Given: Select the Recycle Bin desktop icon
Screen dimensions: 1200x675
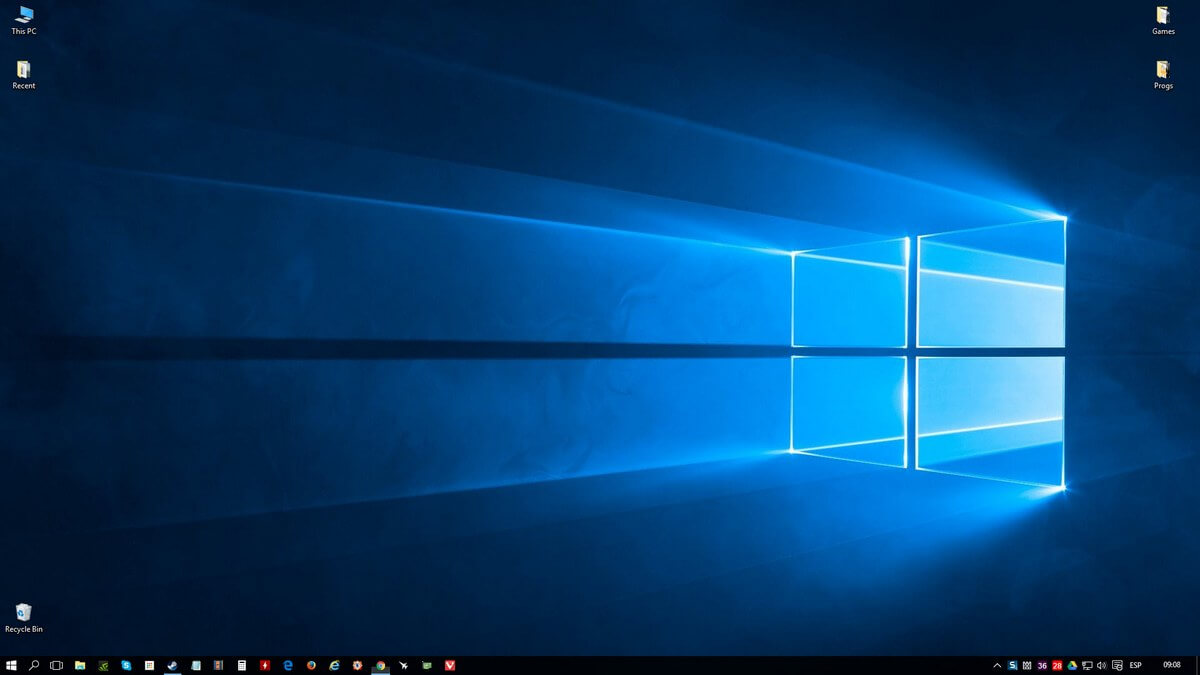Looking at the screenshot, I should 23,617.
